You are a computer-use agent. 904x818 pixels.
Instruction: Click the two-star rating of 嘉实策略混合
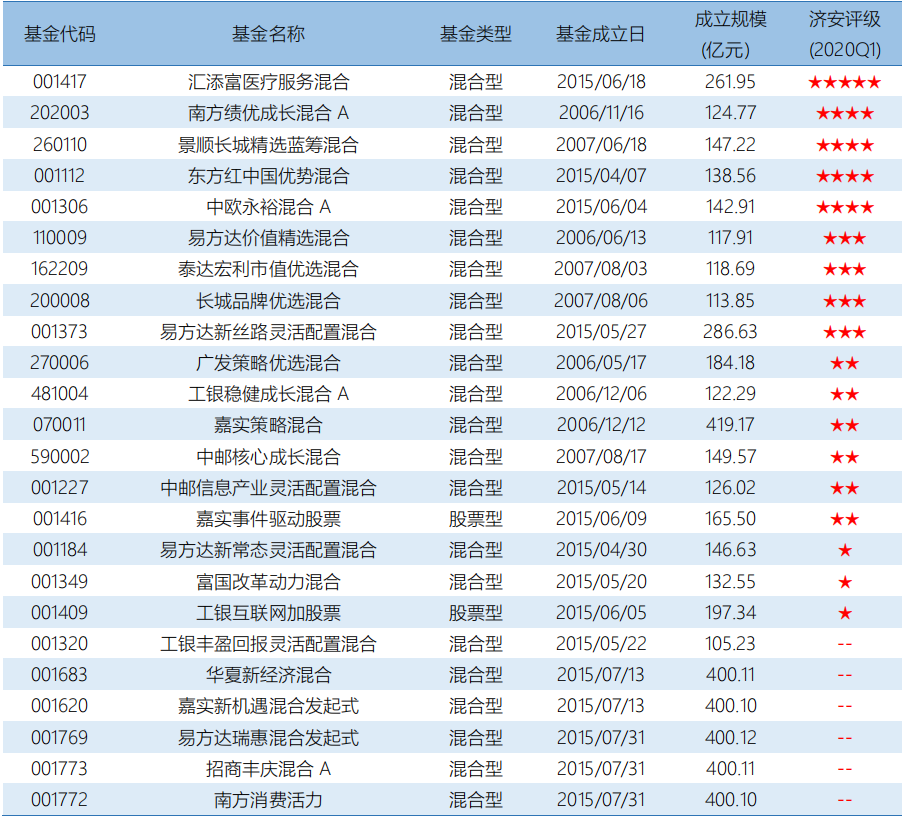[845, 425]
